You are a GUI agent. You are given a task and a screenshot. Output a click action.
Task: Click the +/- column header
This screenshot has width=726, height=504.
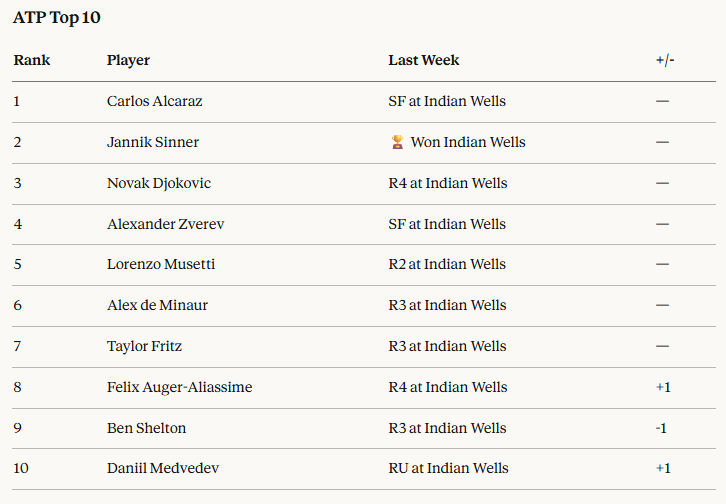665,60
